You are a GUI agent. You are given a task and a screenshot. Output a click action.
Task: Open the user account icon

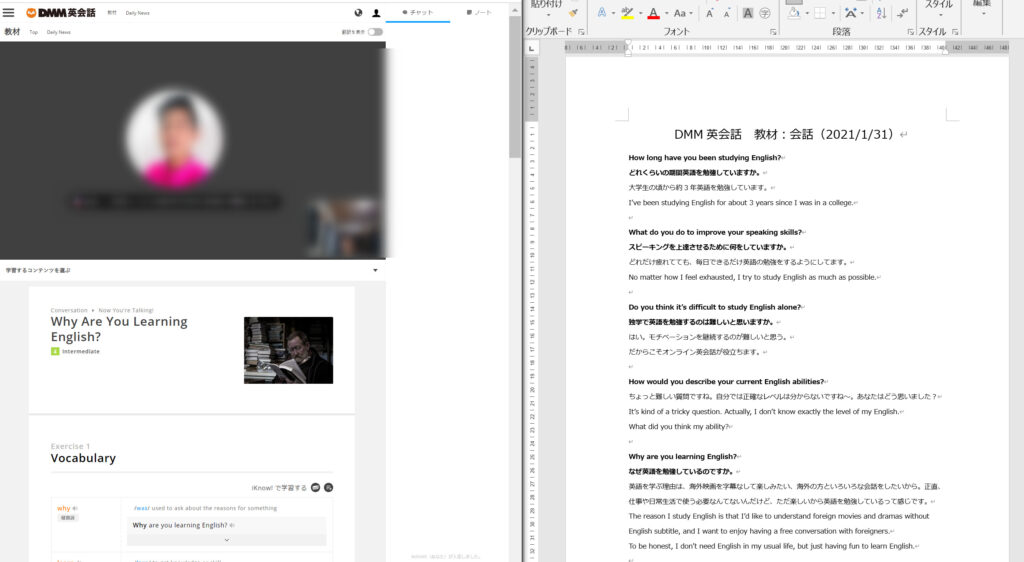tap(376, 12)
